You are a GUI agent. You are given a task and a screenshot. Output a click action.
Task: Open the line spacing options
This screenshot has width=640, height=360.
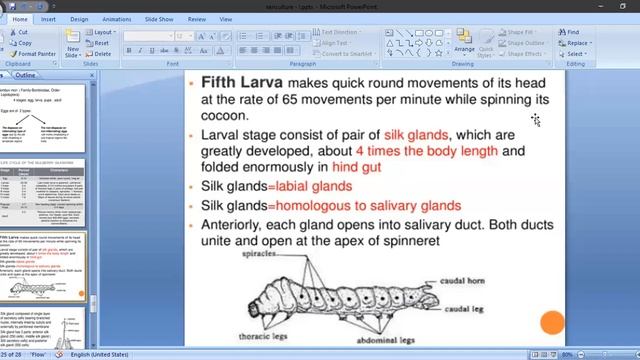point(302,36)
